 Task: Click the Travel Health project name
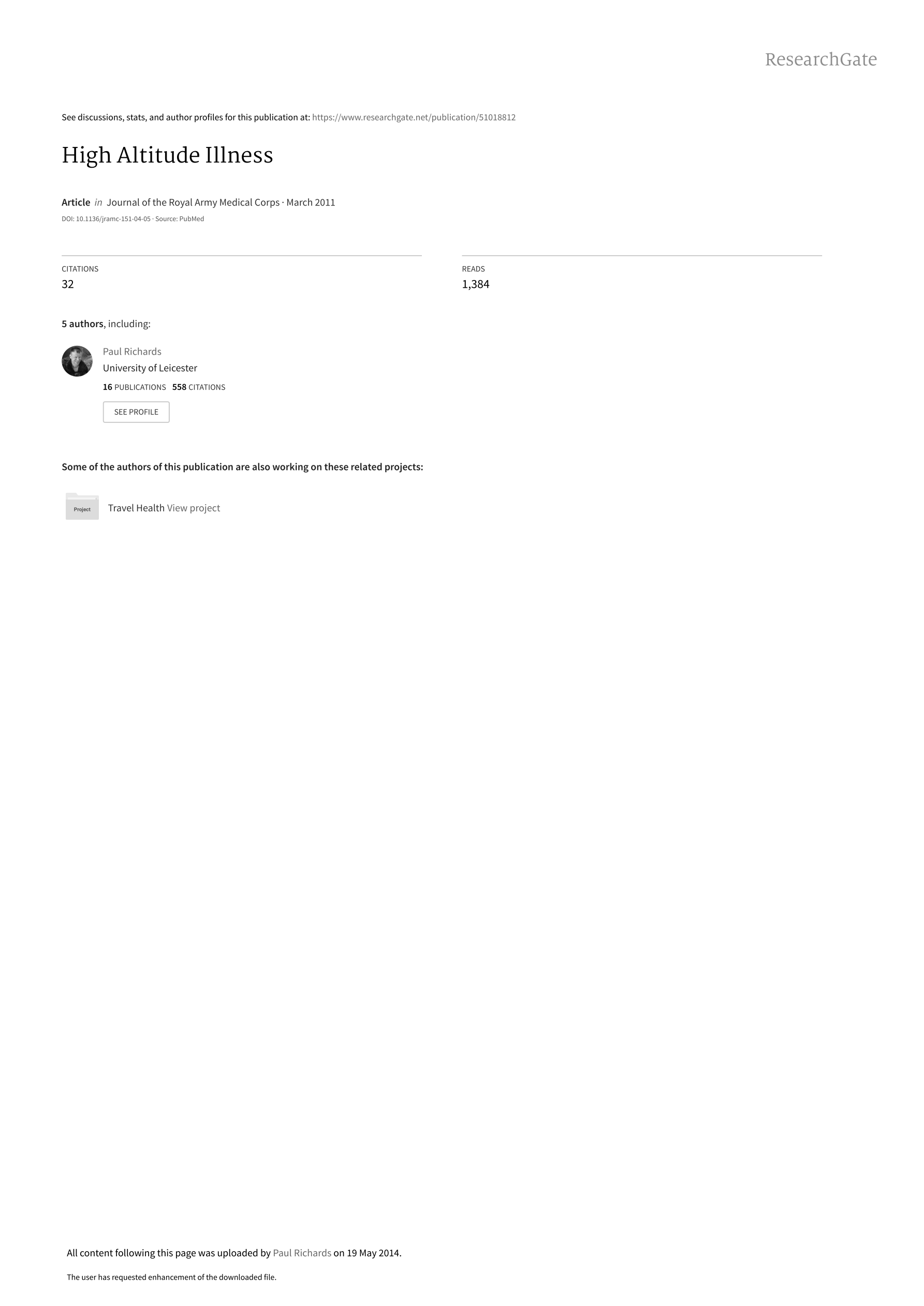[136, 508]
